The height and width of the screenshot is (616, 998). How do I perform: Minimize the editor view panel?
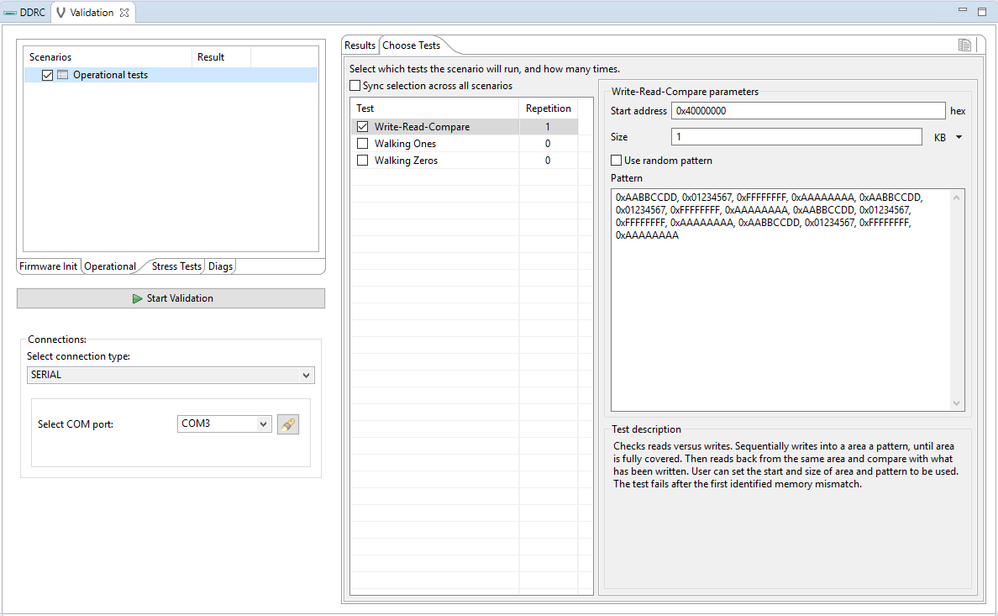962,10
